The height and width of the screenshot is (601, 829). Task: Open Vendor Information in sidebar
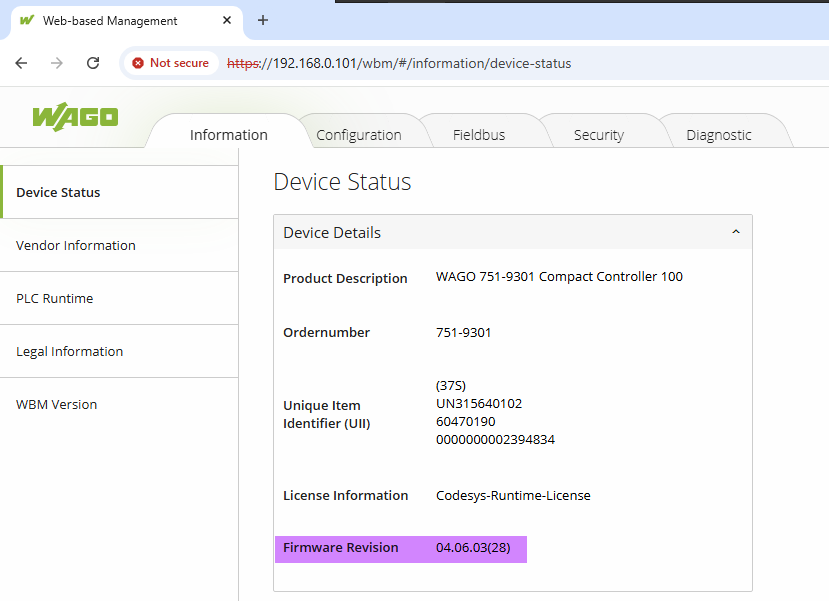click(76, 245)
